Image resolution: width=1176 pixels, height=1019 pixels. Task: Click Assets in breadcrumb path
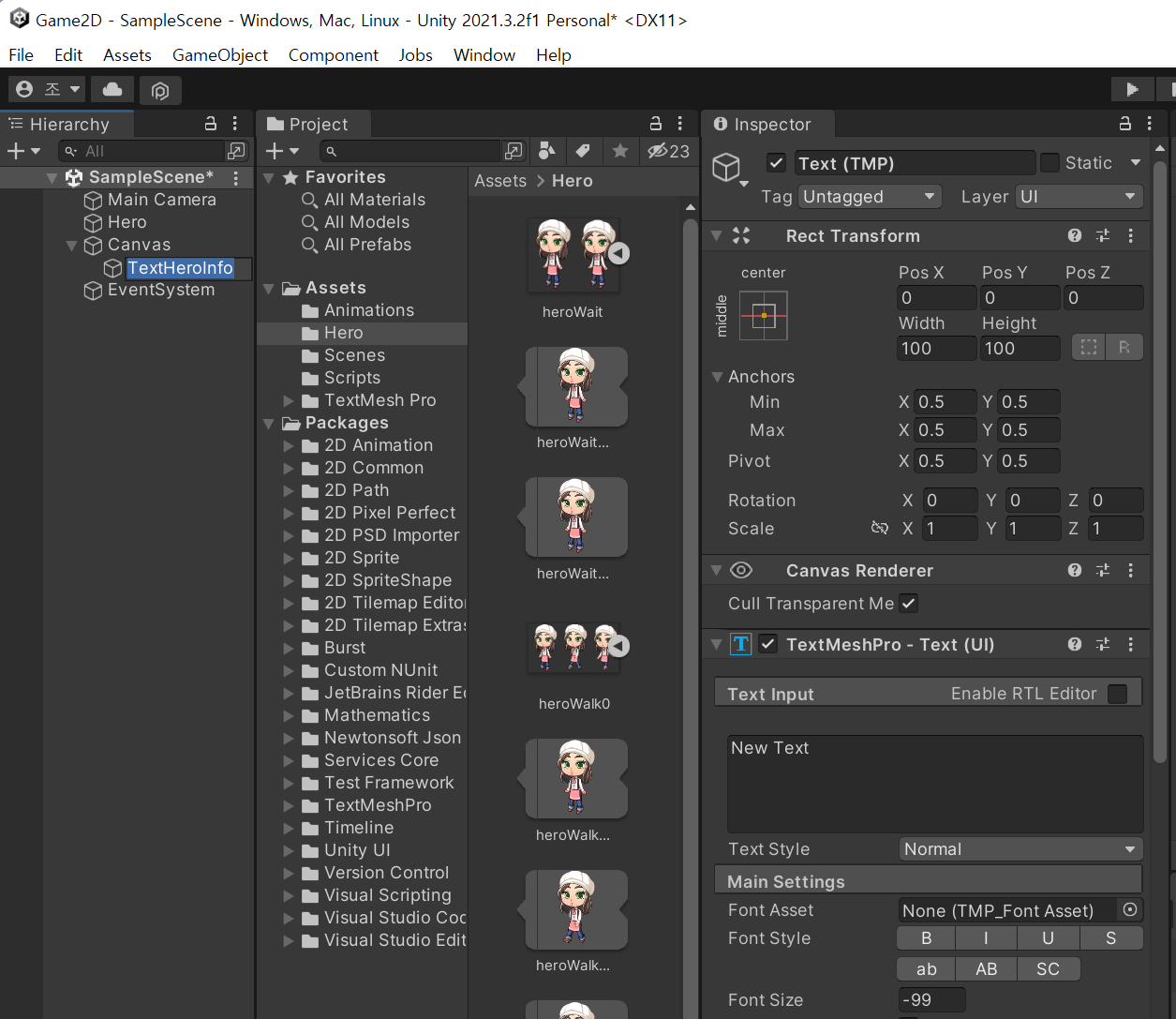click(500, 181)
